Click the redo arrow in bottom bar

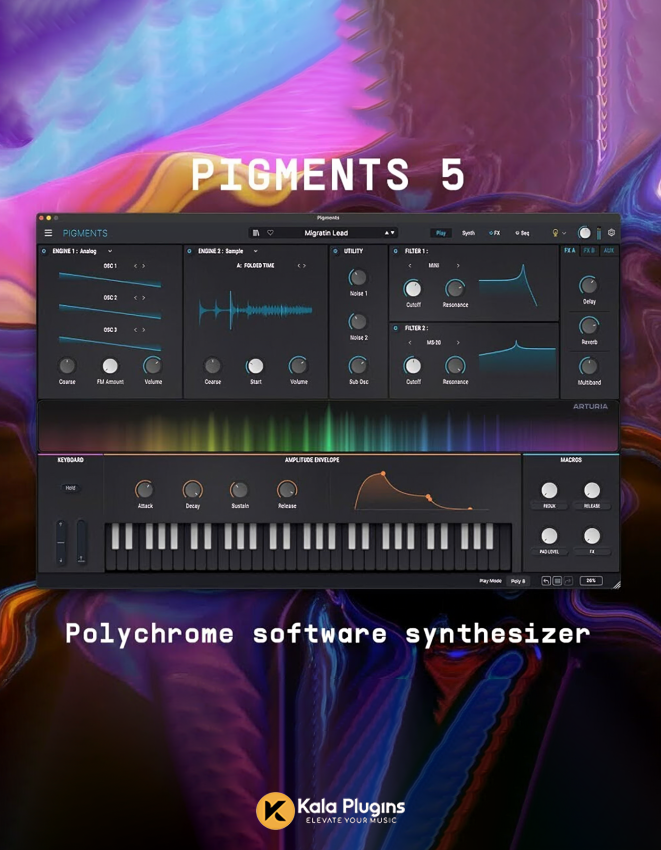(x=568, y=581)
